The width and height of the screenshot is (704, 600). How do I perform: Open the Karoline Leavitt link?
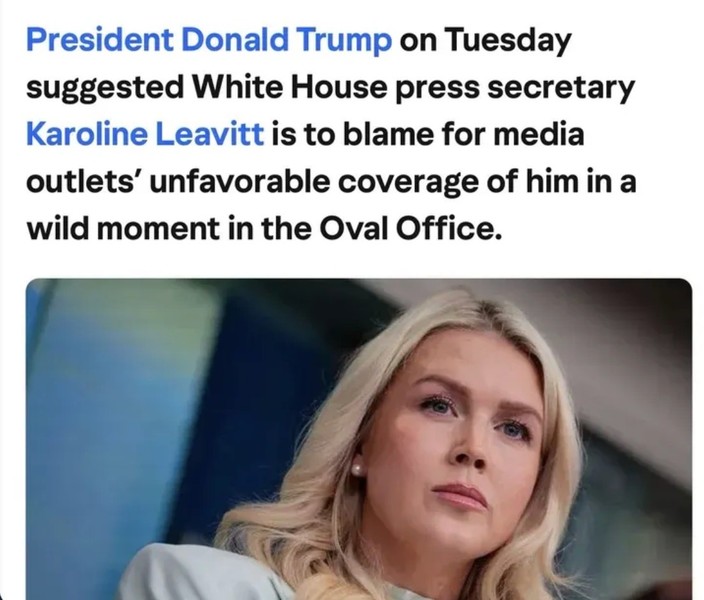click(145, 134)
